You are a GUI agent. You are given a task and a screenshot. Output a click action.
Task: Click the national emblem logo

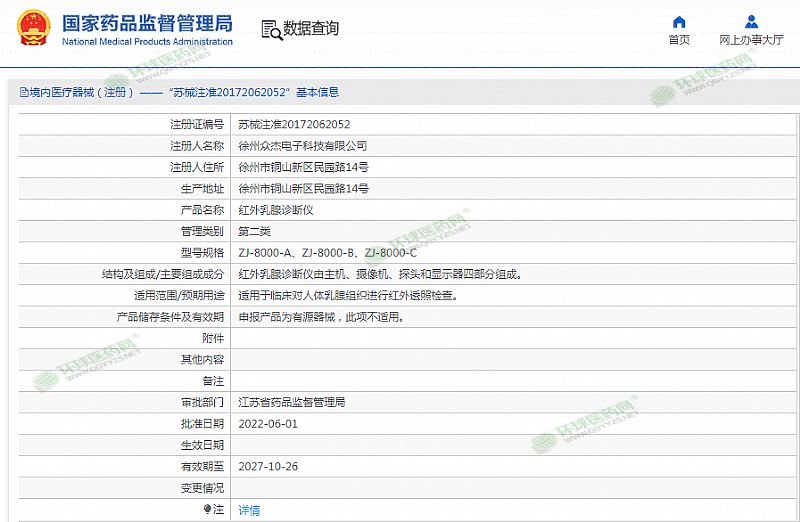(30, 28)
